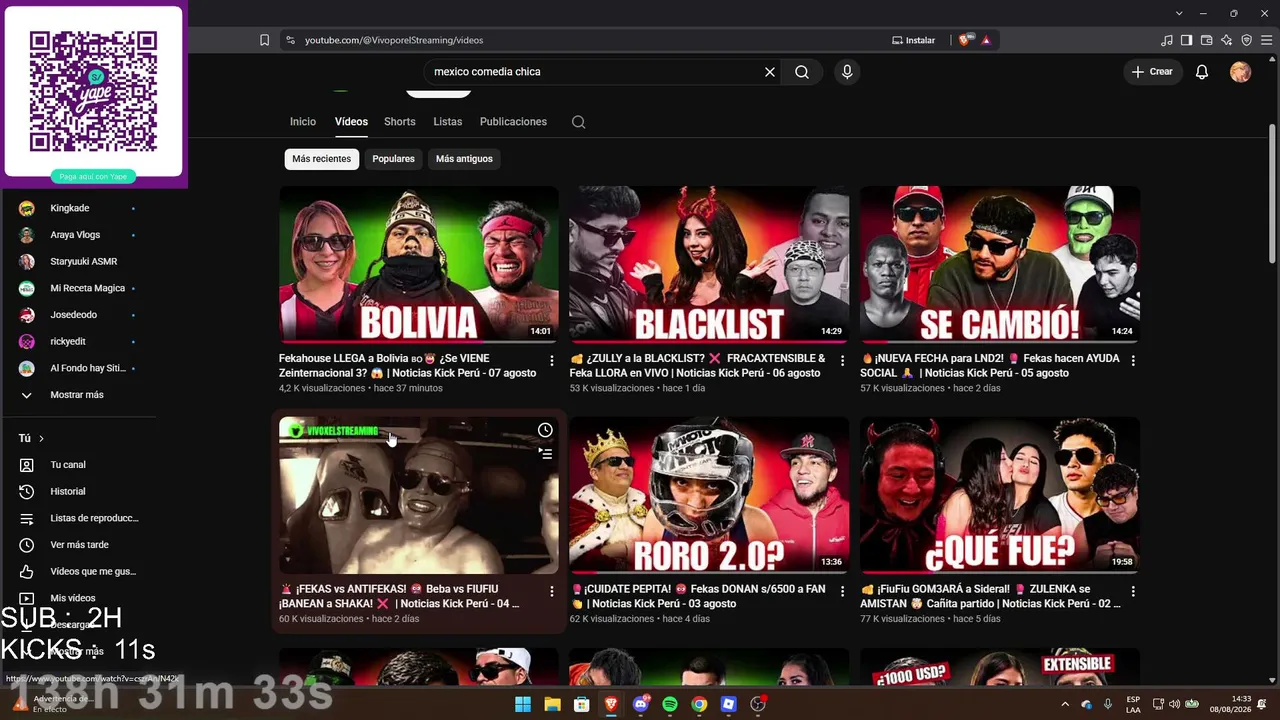1280x720 pixels.
Task: Switch to the Videos tab
Action: [351, 122]
